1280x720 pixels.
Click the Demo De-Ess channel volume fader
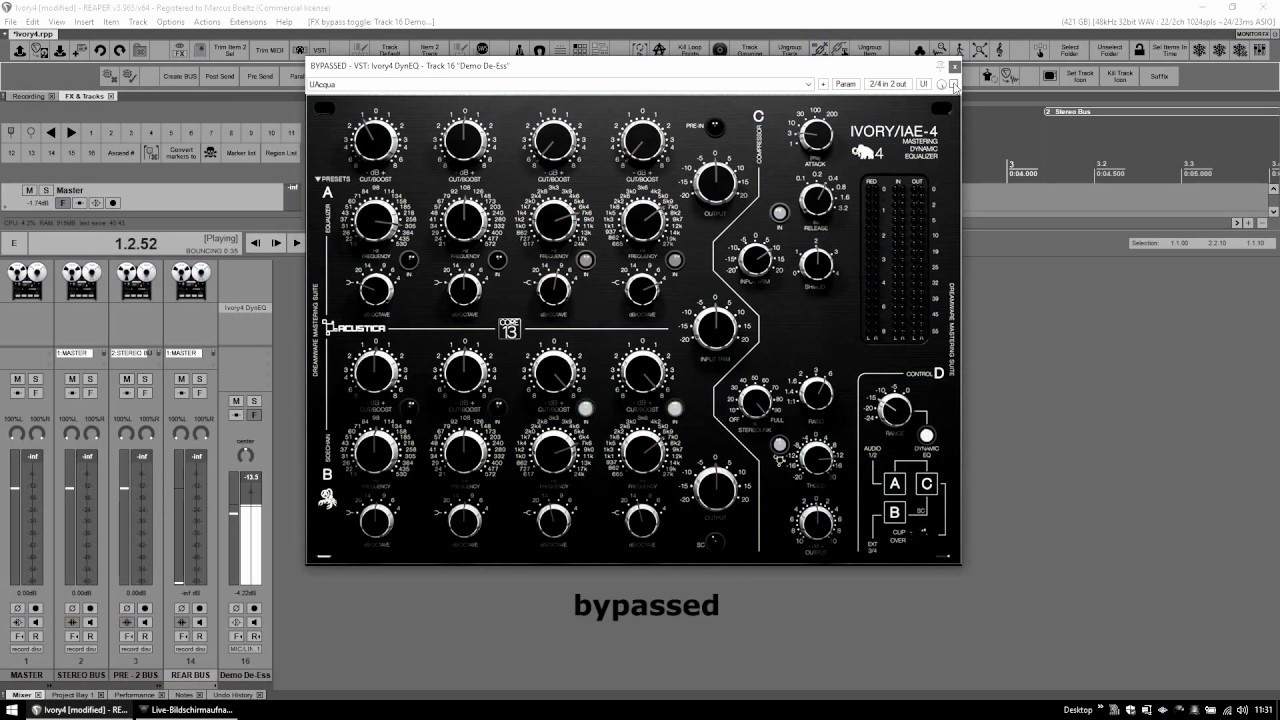pyautogui.click(x=234, y=513)
